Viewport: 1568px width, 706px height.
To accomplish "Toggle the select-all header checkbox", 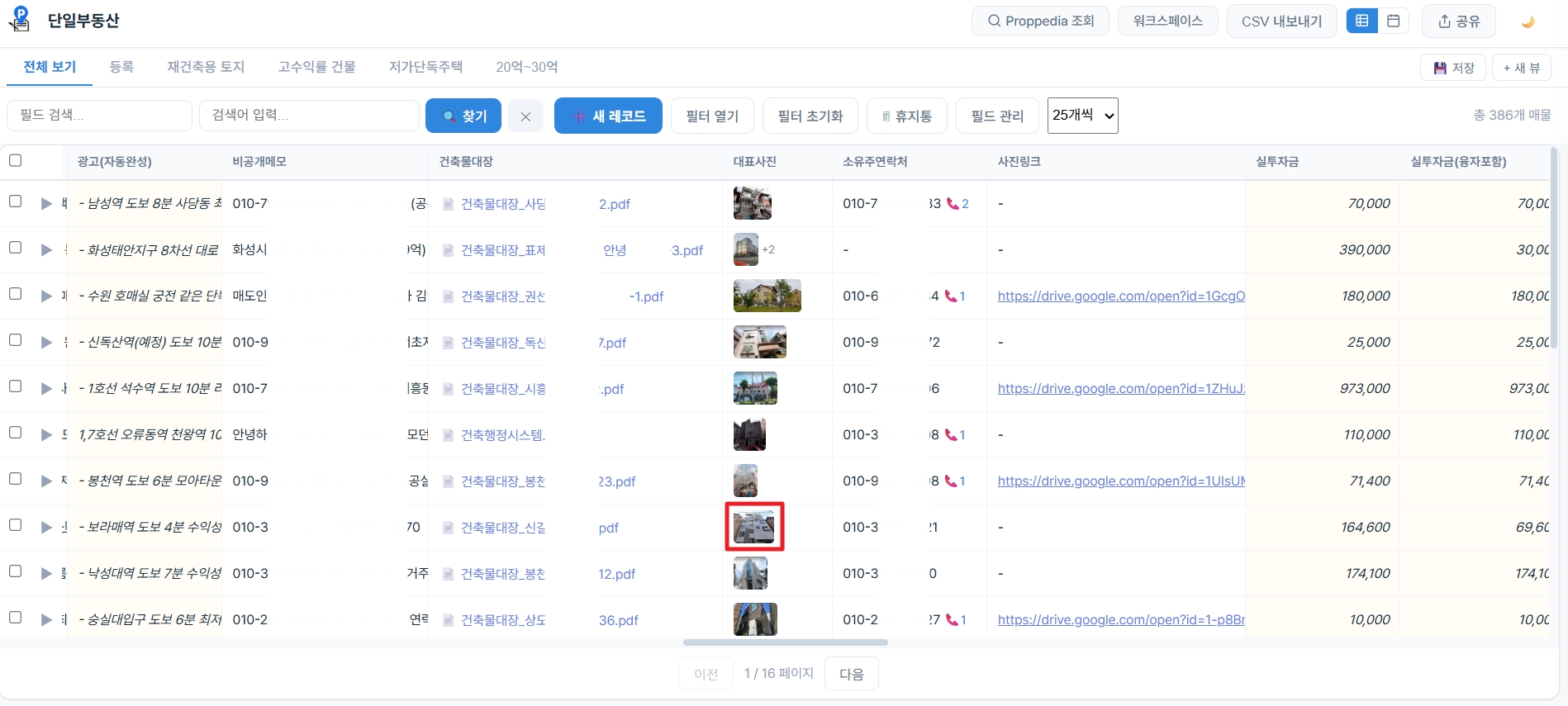I will click(x=15, y=160).
